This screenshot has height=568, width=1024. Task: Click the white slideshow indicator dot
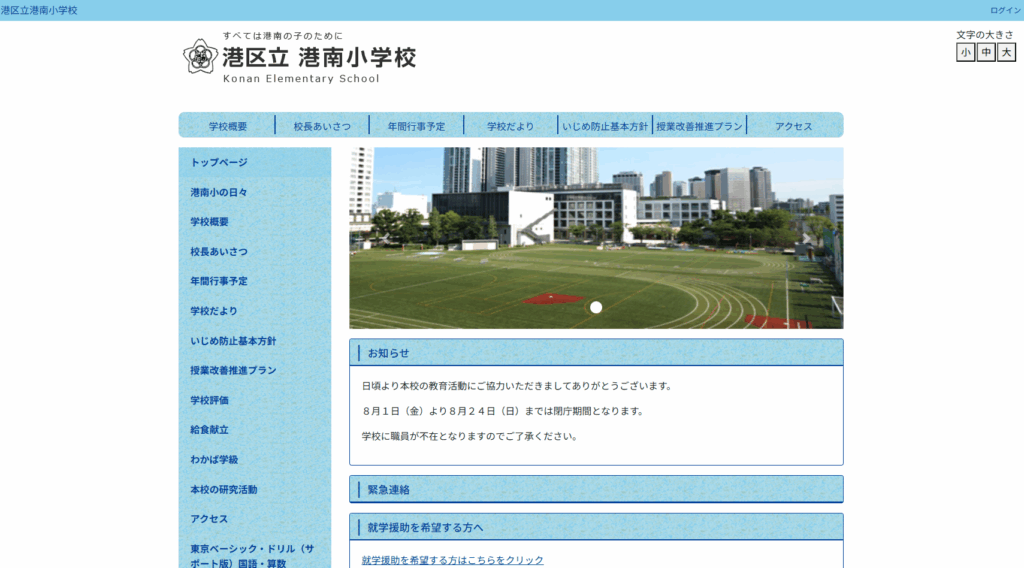(x=596, y=308)
